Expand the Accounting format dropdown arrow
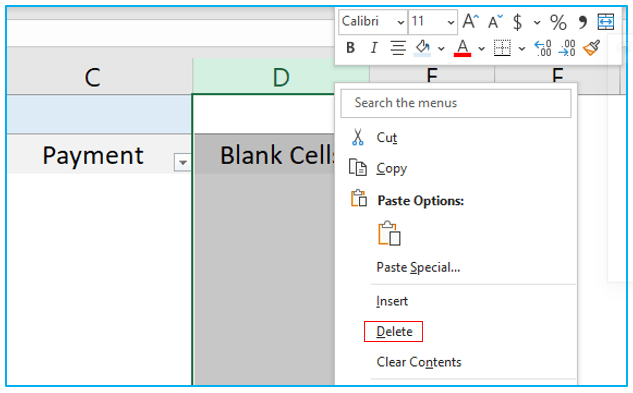 (537, 23)
